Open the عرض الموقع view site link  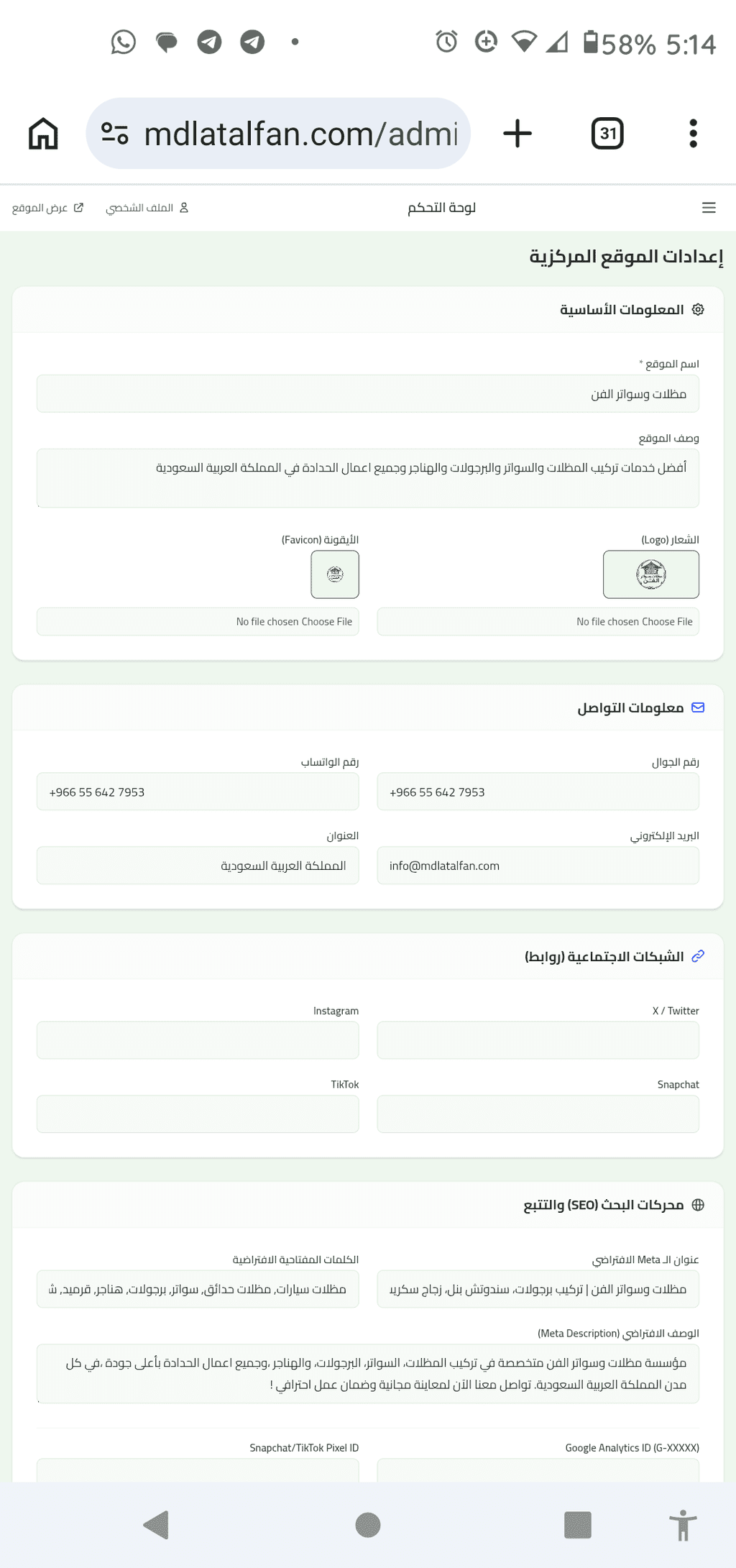tap(47, 208)
